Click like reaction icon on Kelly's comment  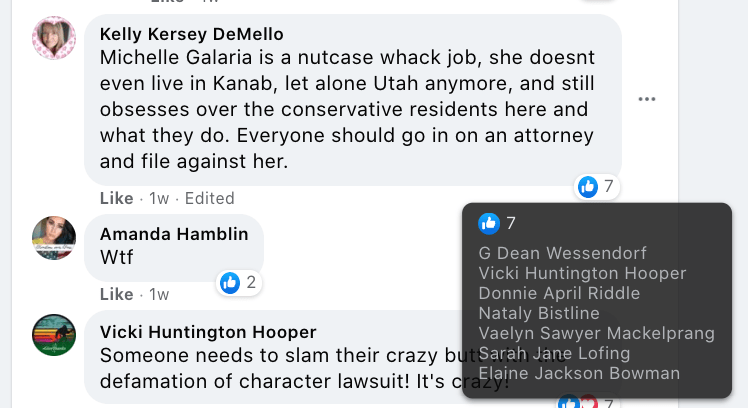click(x=588, y=186)
